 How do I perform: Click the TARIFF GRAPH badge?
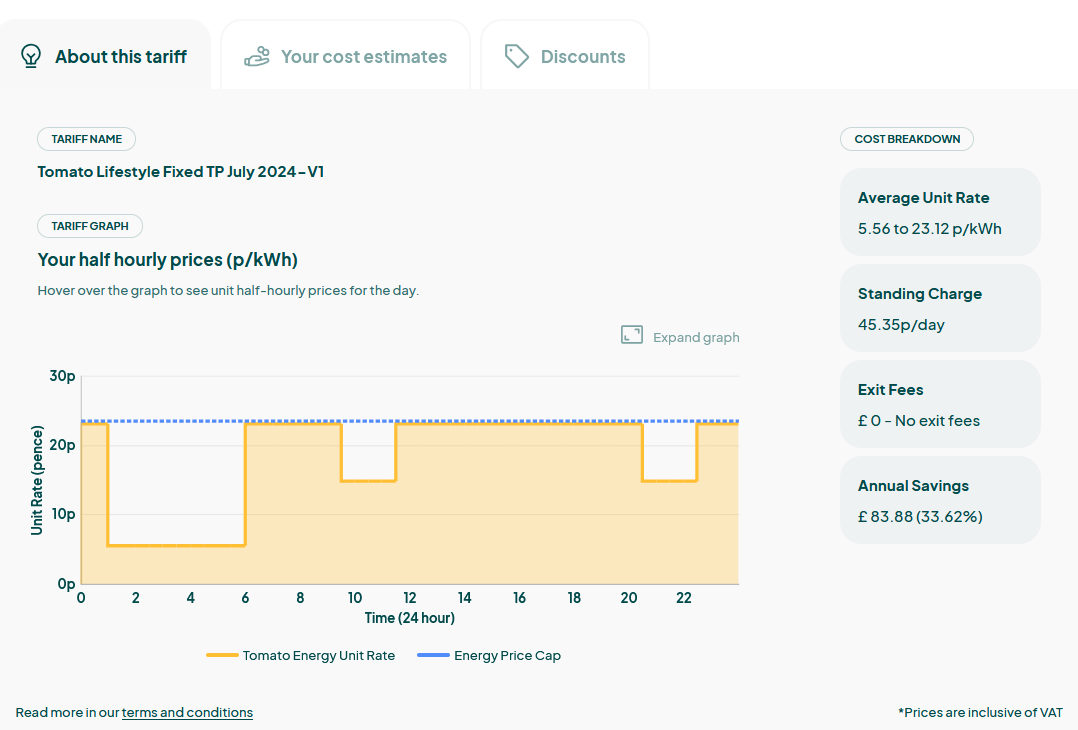(x=90, y=226)
